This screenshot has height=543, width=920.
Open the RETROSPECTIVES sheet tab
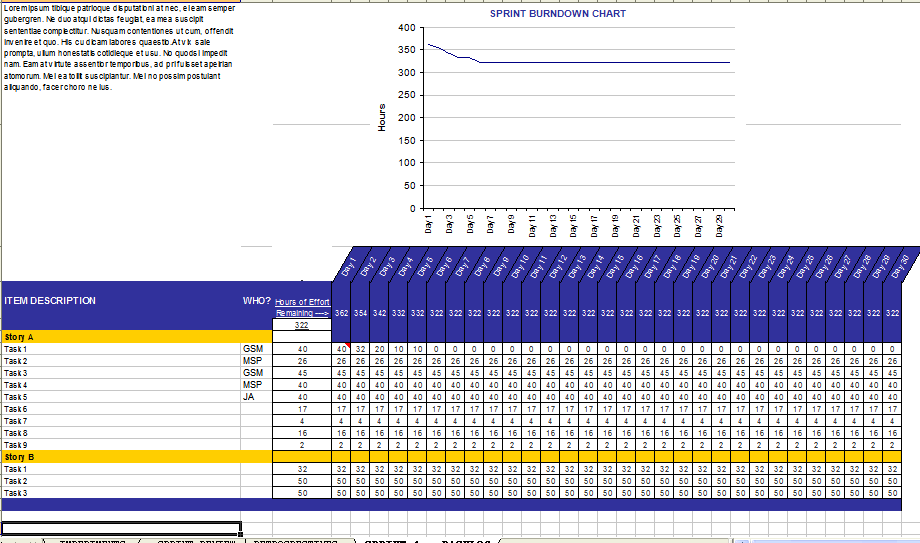pos(296,541)
